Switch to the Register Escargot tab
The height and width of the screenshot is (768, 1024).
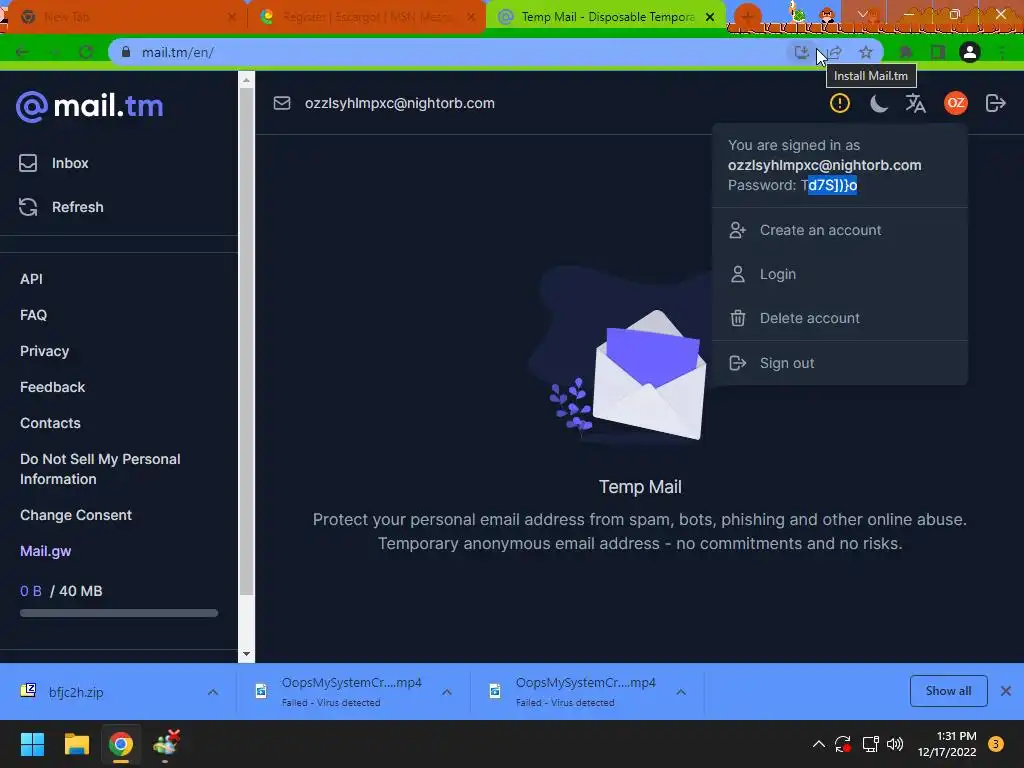pos(366,17)
